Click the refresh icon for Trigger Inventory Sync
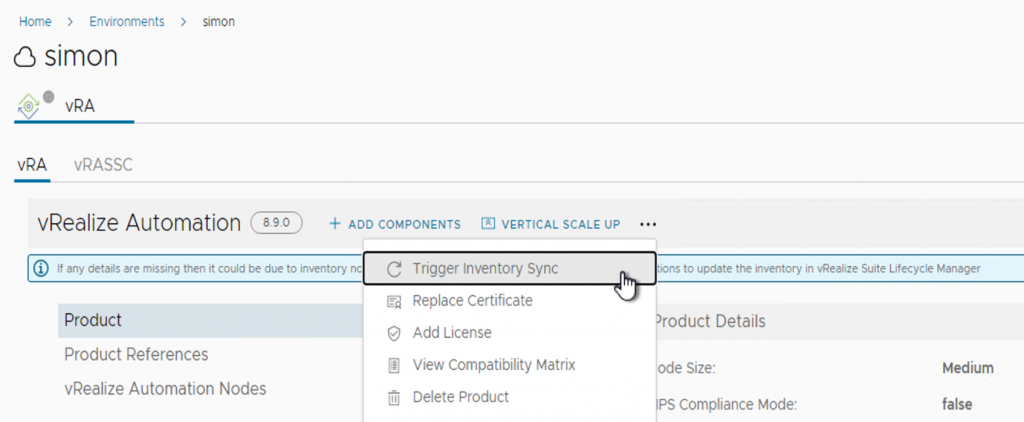Screen dimensions: 1024x422 click(394, 269)
